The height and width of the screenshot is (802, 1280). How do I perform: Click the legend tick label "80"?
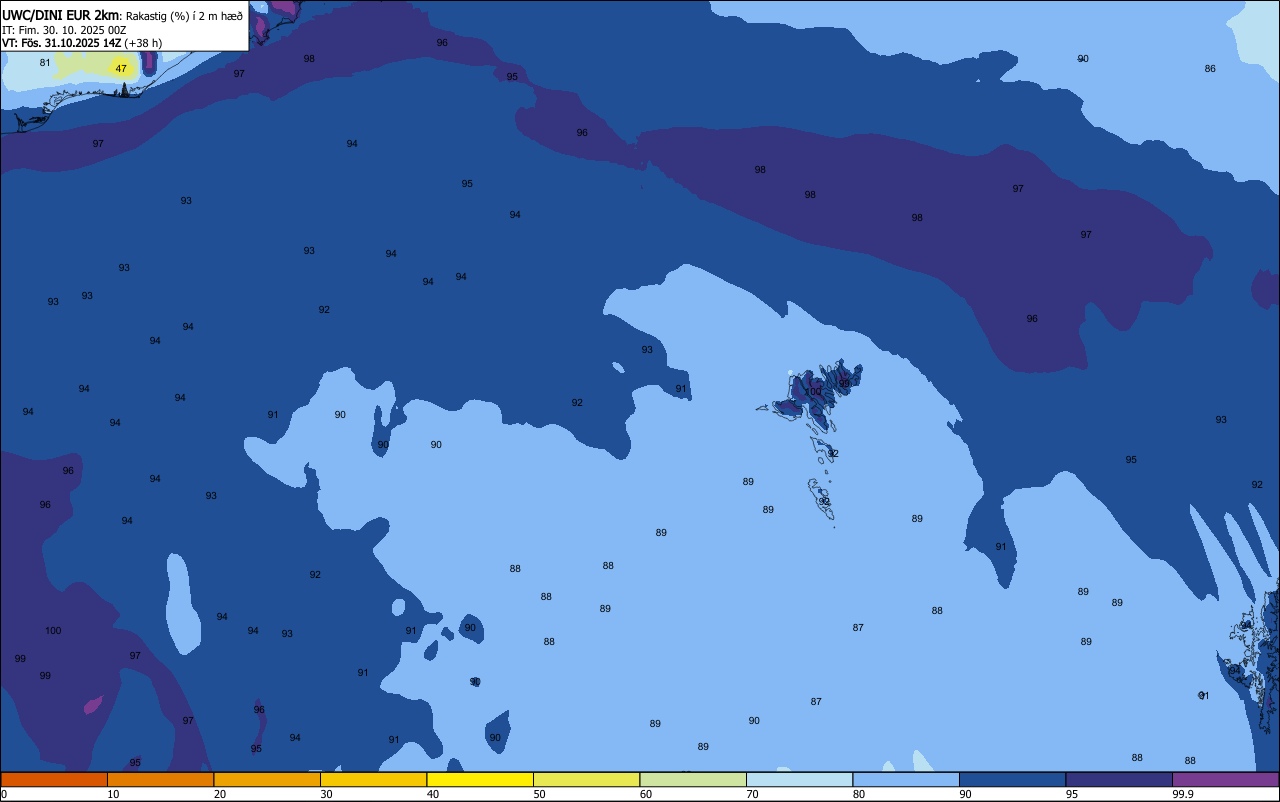(x=859, y=794)
